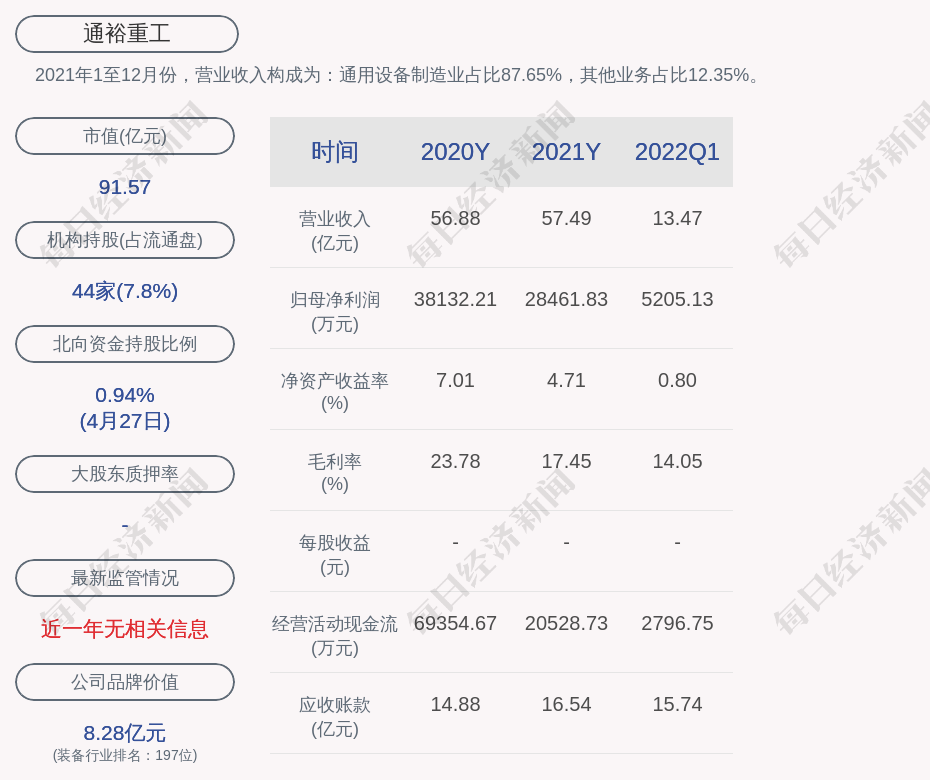The image size is (930, 780).
Task: Select the 44家(7.8%) holdings value
Action: [x=125, y=291]
